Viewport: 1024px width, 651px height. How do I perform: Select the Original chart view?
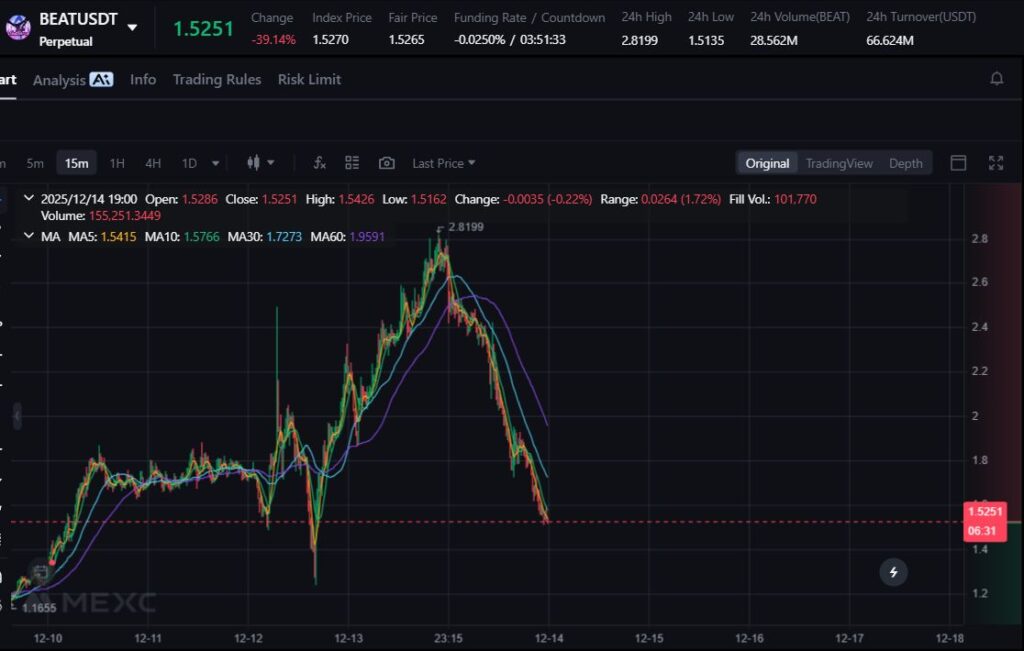tap(767, 163)
